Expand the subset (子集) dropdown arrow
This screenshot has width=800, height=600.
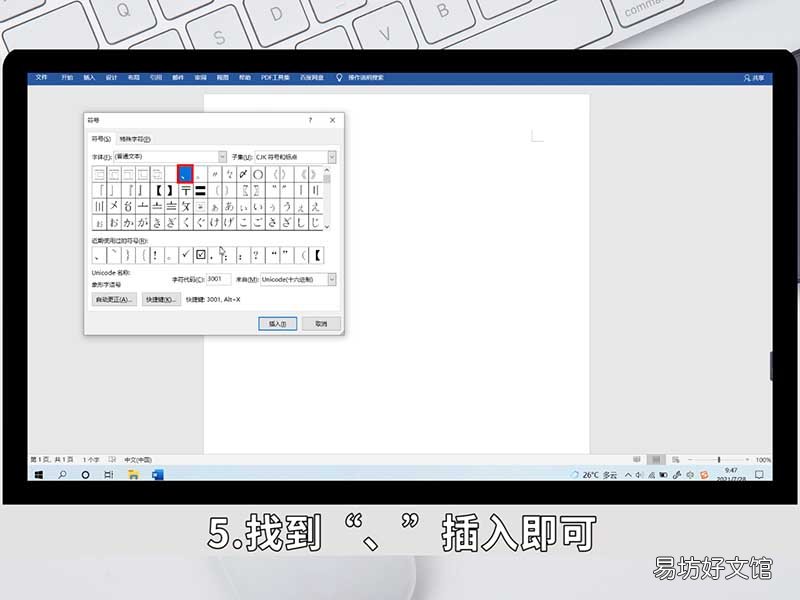(332, 157)
